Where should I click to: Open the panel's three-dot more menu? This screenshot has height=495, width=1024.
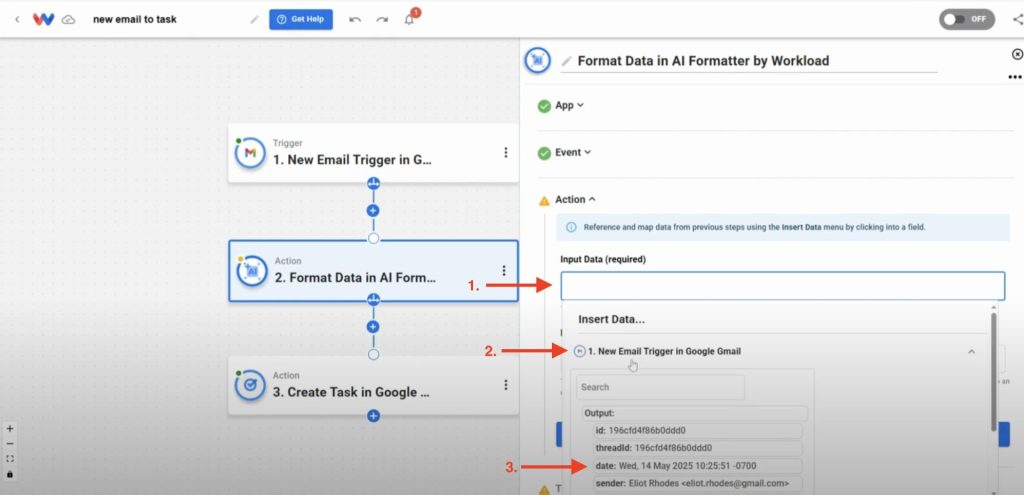[1014, 77]
